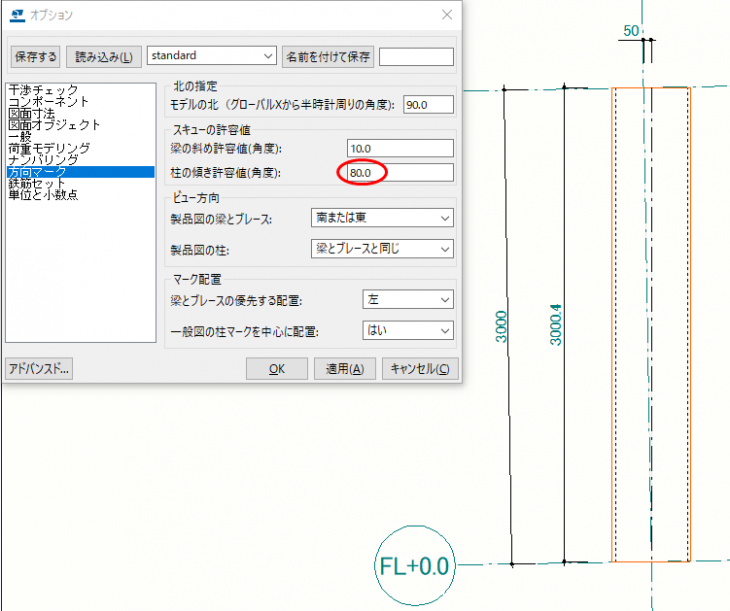Click the アドバンスド... button
The height and width of the screenshot is (611, 730).
39,369
